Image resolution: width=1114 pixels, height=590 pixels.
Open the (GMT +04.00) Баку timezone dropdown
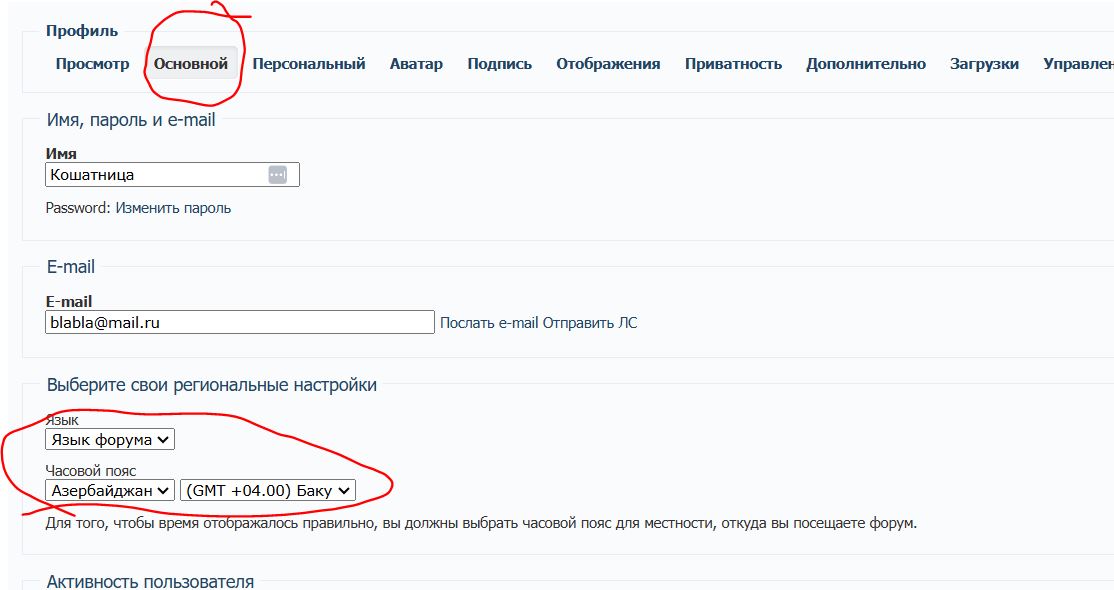coord(268,490)
